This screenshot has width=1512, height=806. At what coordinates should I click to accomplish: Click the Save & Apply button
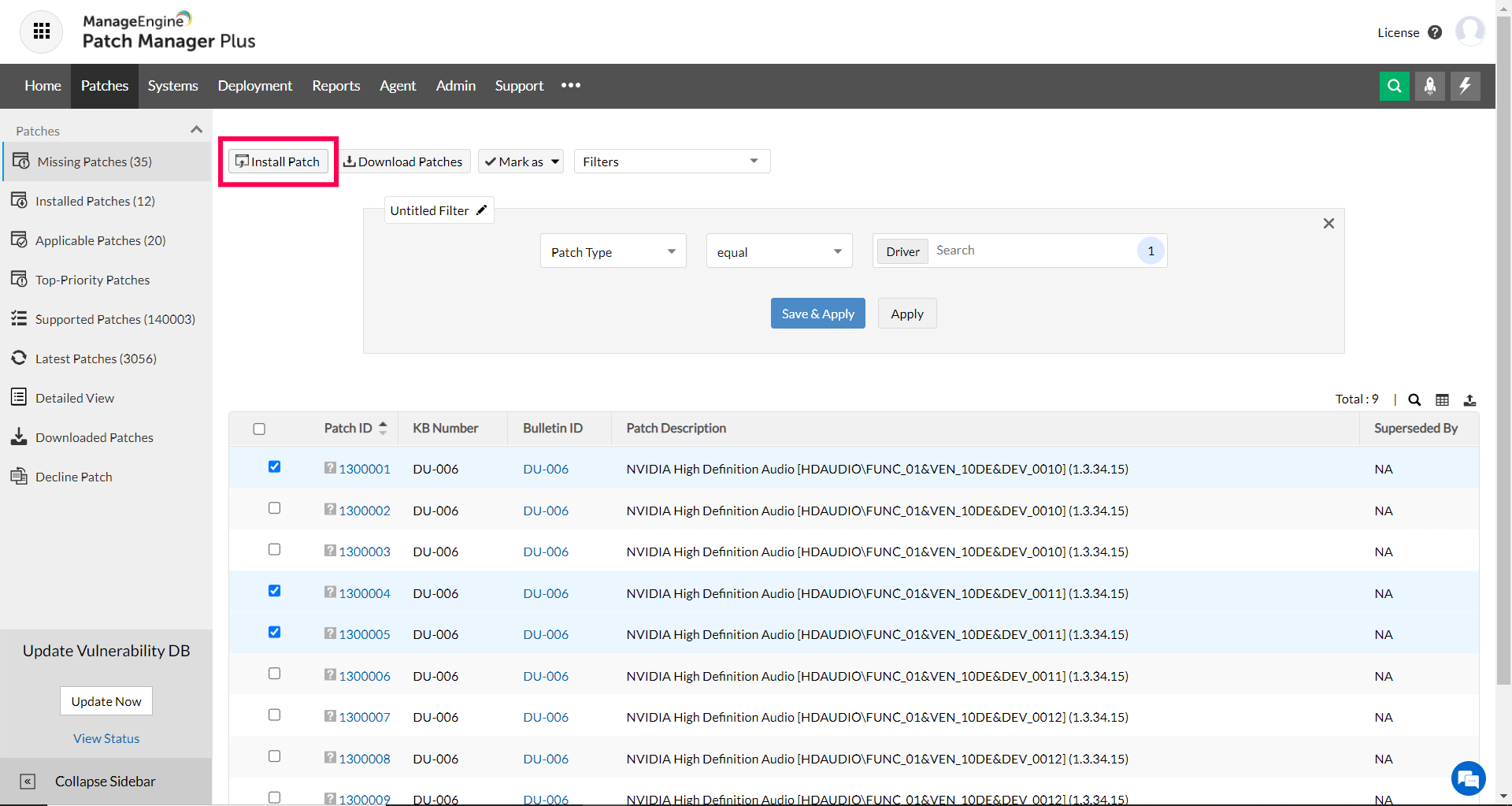(x=817, y=313)
